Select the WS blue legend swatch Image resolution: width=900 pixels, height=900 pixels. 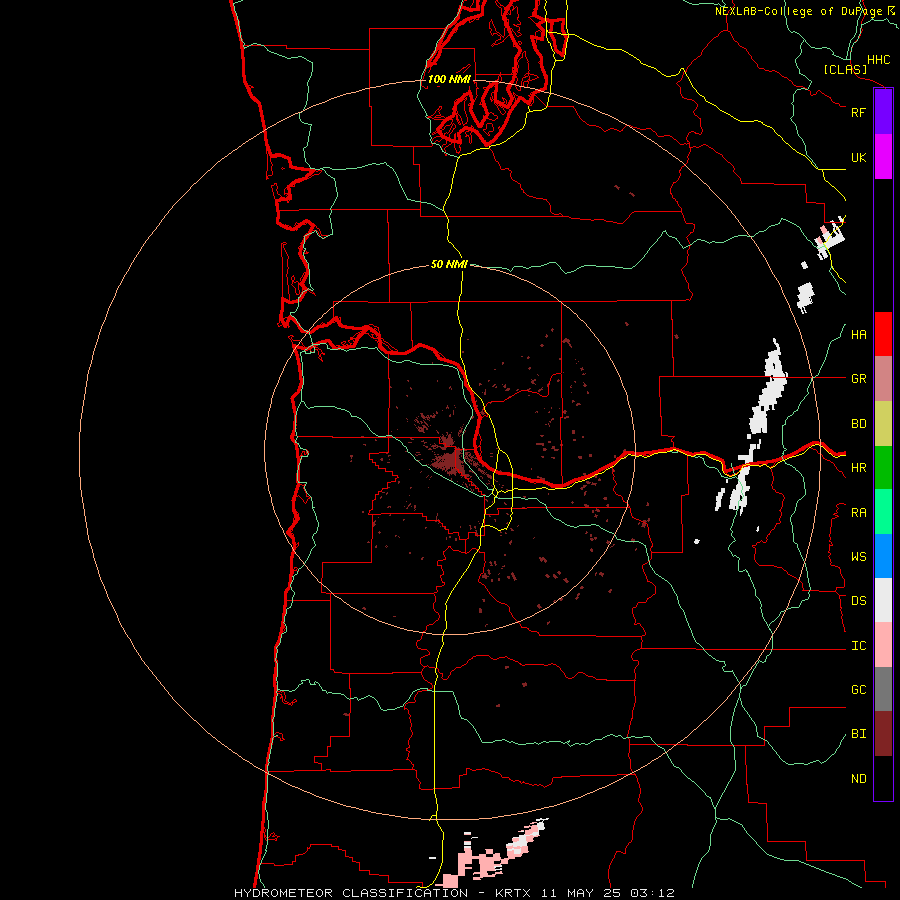883,556
